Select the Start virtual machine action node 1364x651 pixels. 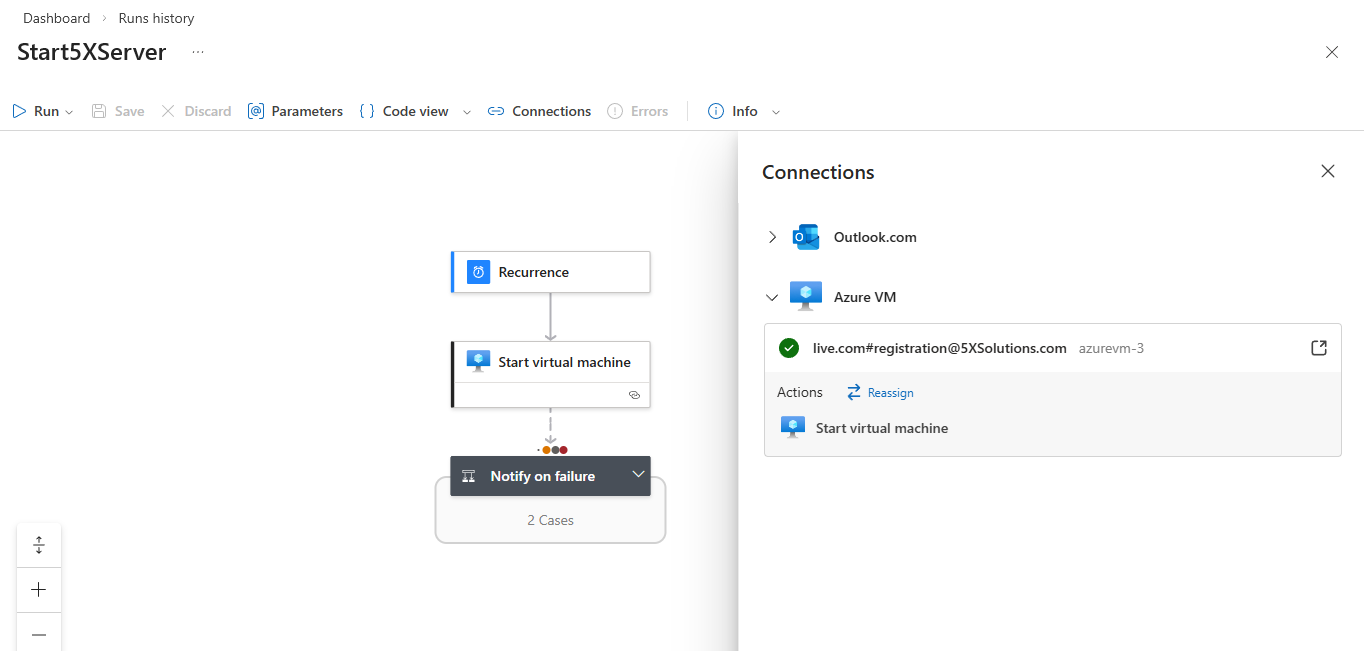pos(551,374)
